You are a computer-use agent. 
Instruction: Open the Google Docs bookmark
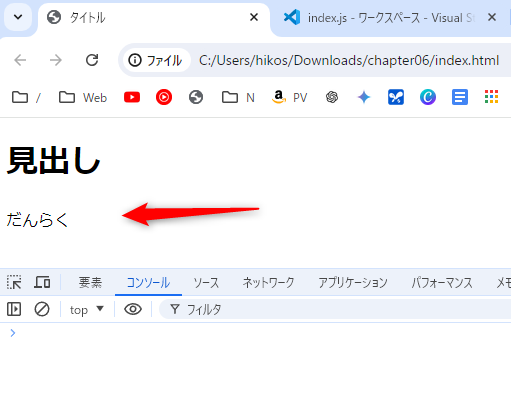point(460,97)
